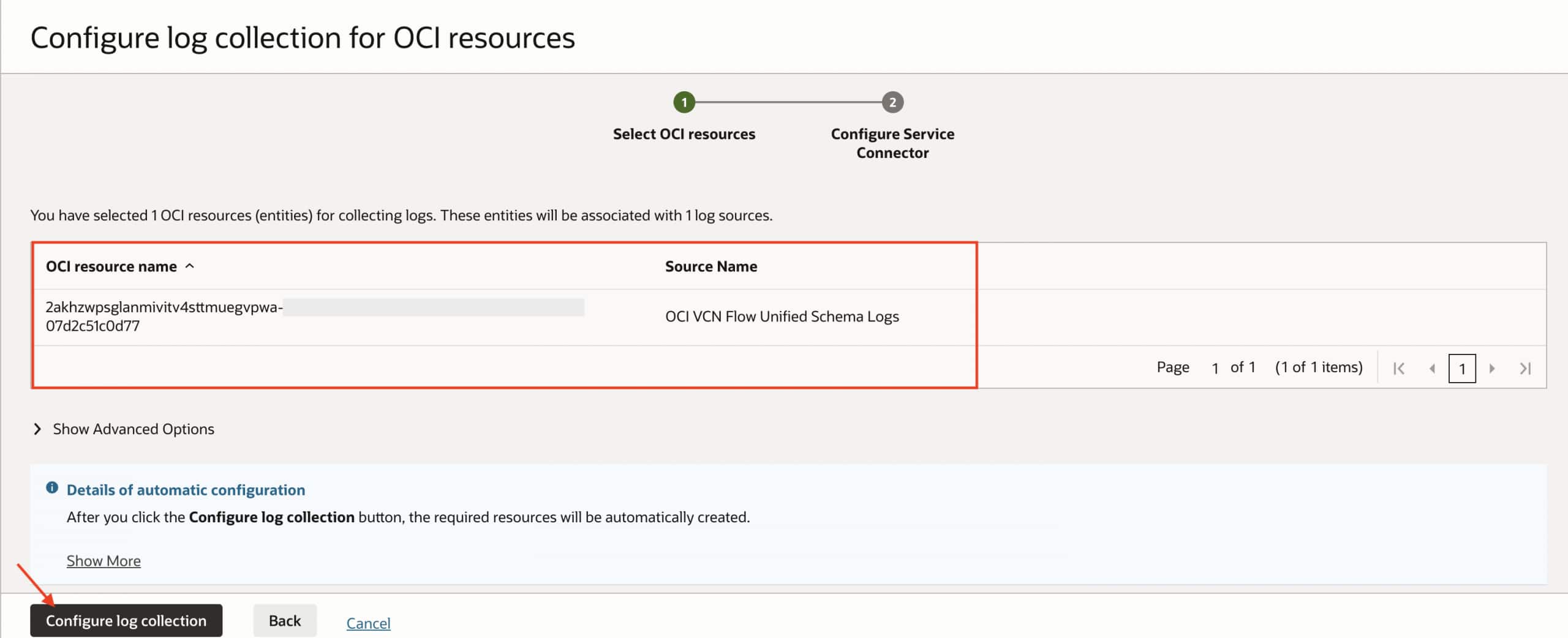1568x638 pixels.
Task: Click the Configure Service Connector step label
Action: (x=892, y=143)
